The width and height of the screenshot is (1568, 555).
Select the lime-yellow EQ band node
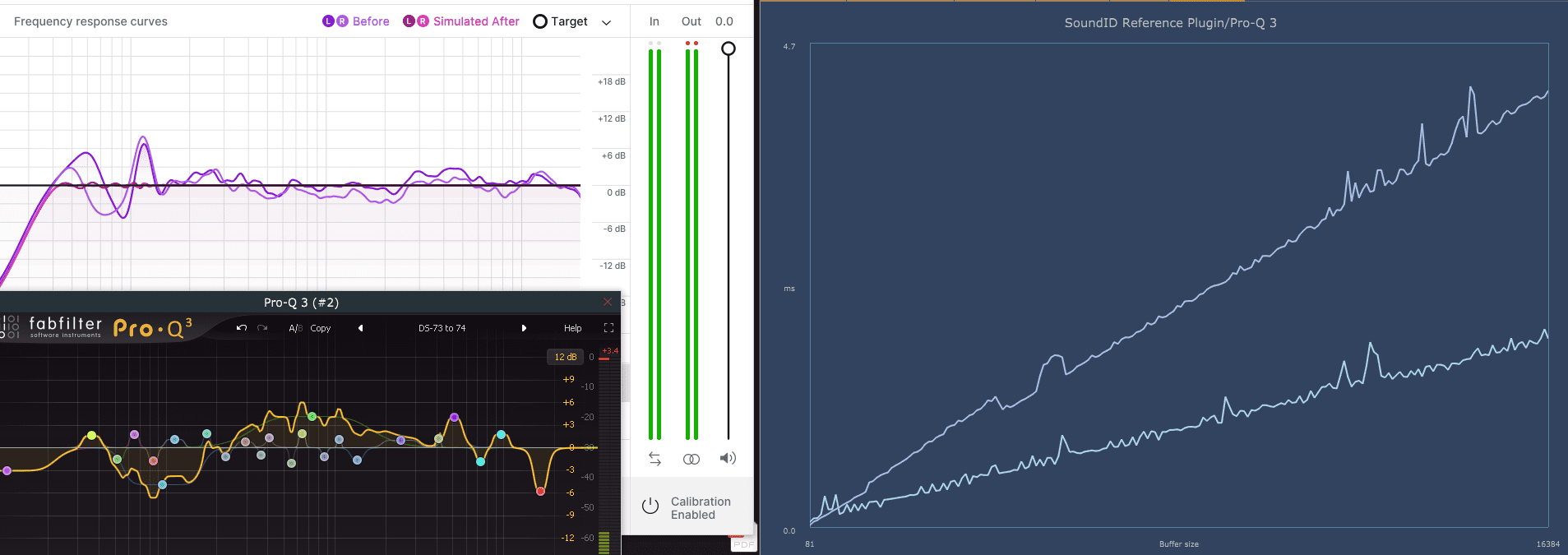[92, 435]
